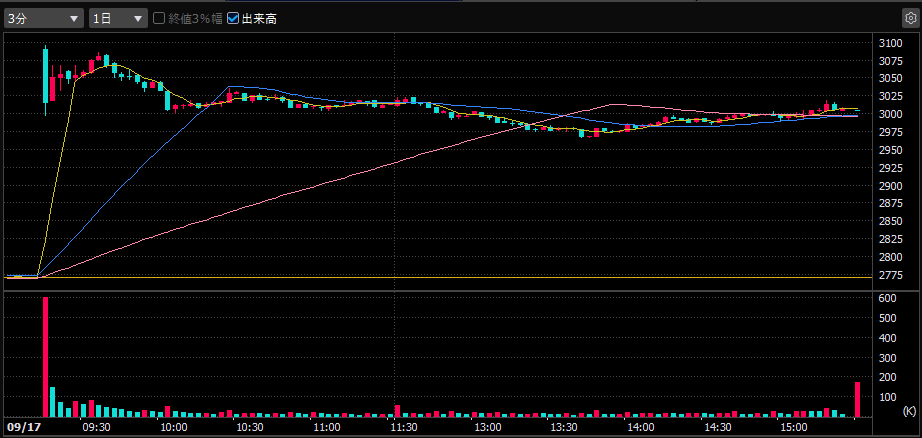
Task: Click the 2775 price axis label
Action: pyautogui.click(x=890, y=275)
